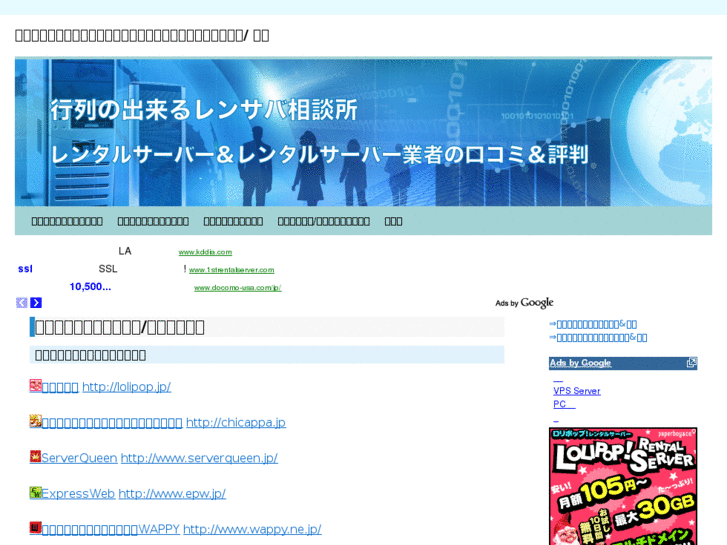
Task: Open the http://lolipop.jp/ link
Action: pos(126,387)
